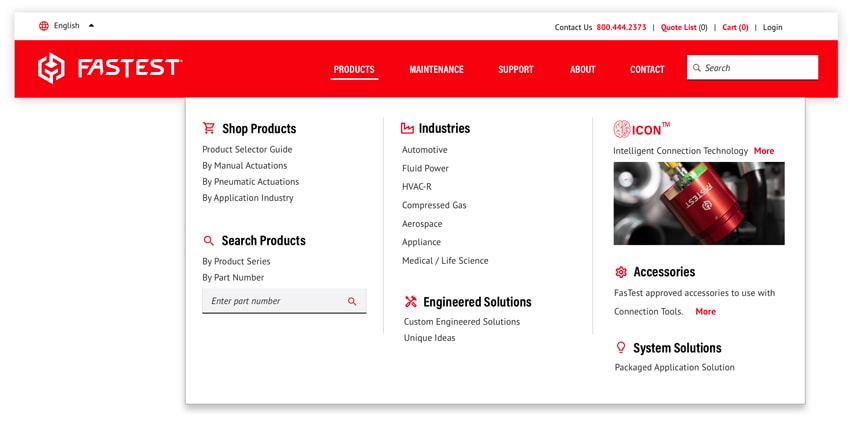Viewport: 850px width, 433px height.
Task: Select the Aerospace industry link
Action: tap(422, 224)
